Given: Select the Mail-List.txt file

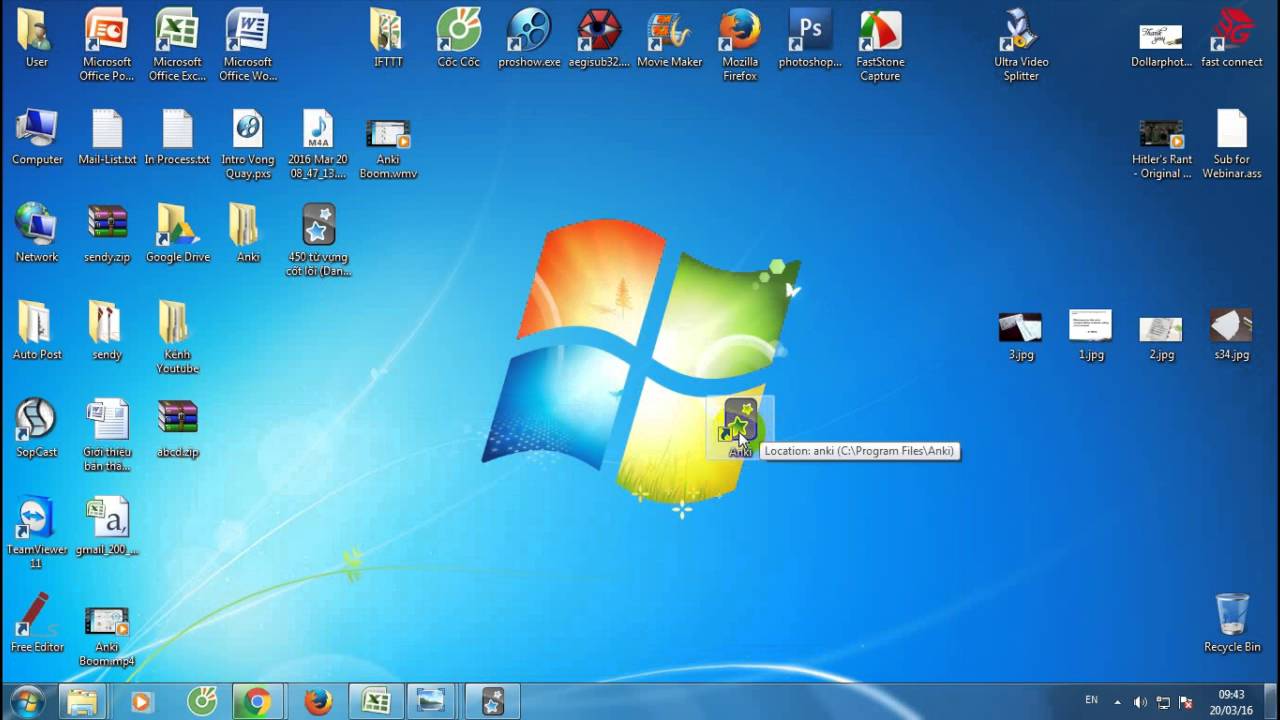Looking at the screenshot, I should pyautogui.click(x=107, y=137).
